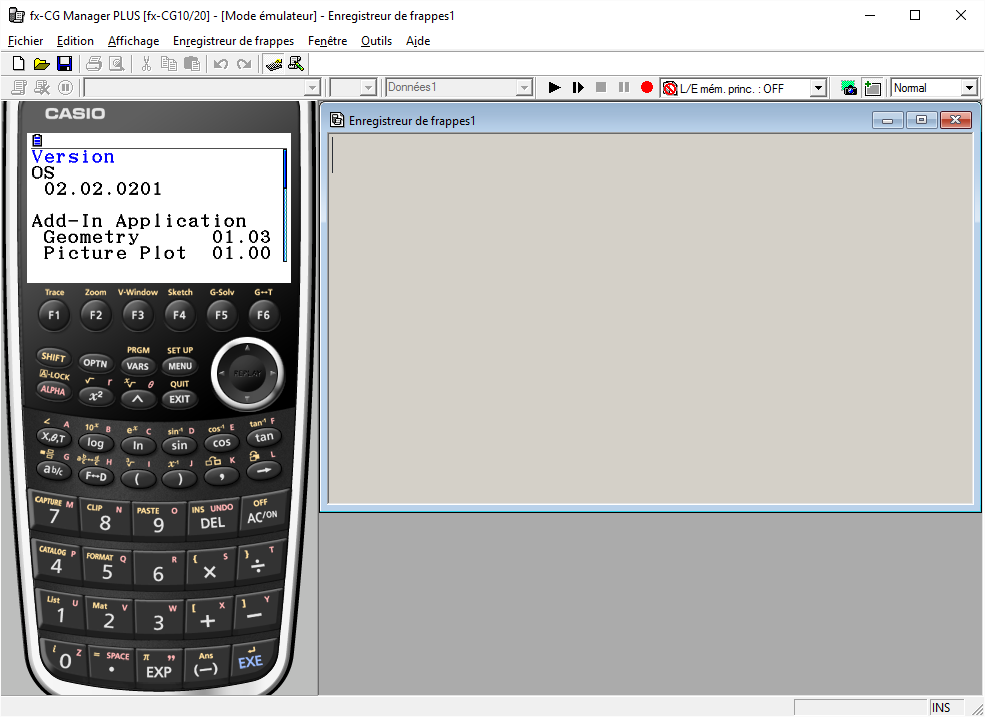Open the Affichage menu
This screenshot has height=717, width=985.
click(134, 41)
